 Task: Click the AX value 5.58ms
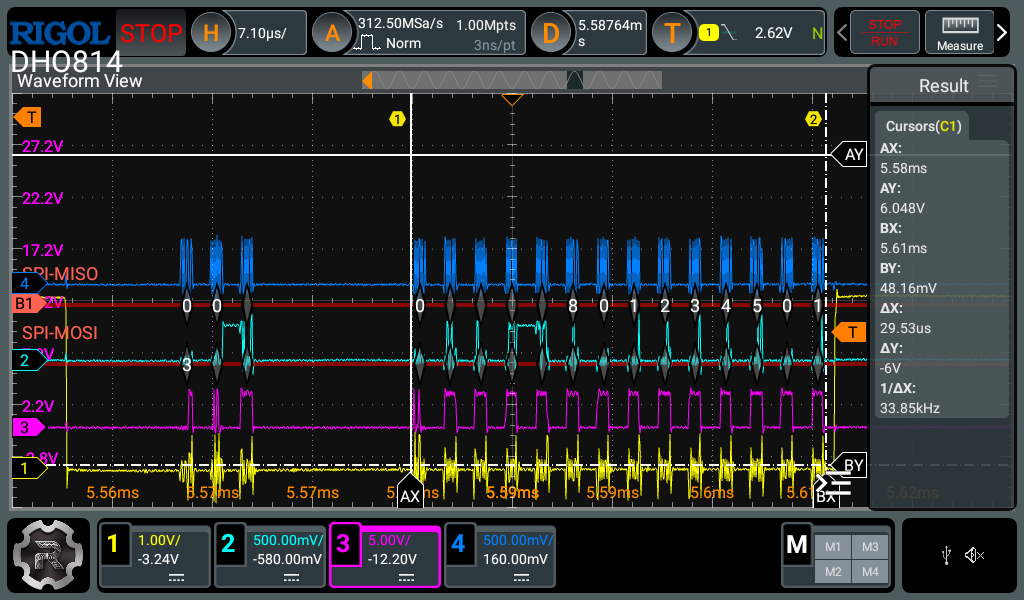point(903,168)
